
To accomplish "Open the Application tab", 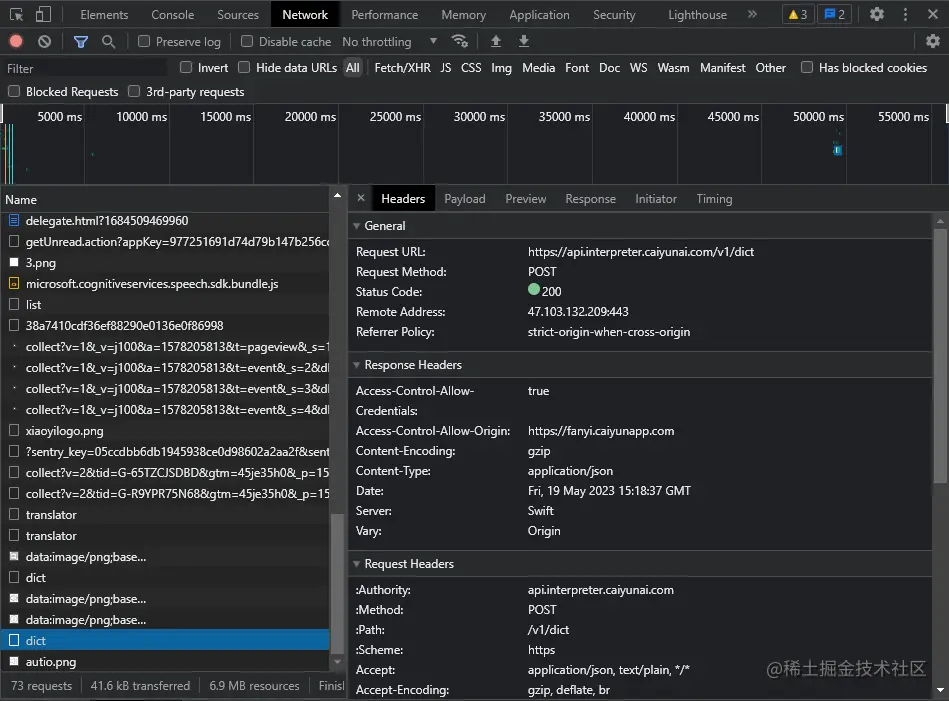I will click(x=539, y=15).
